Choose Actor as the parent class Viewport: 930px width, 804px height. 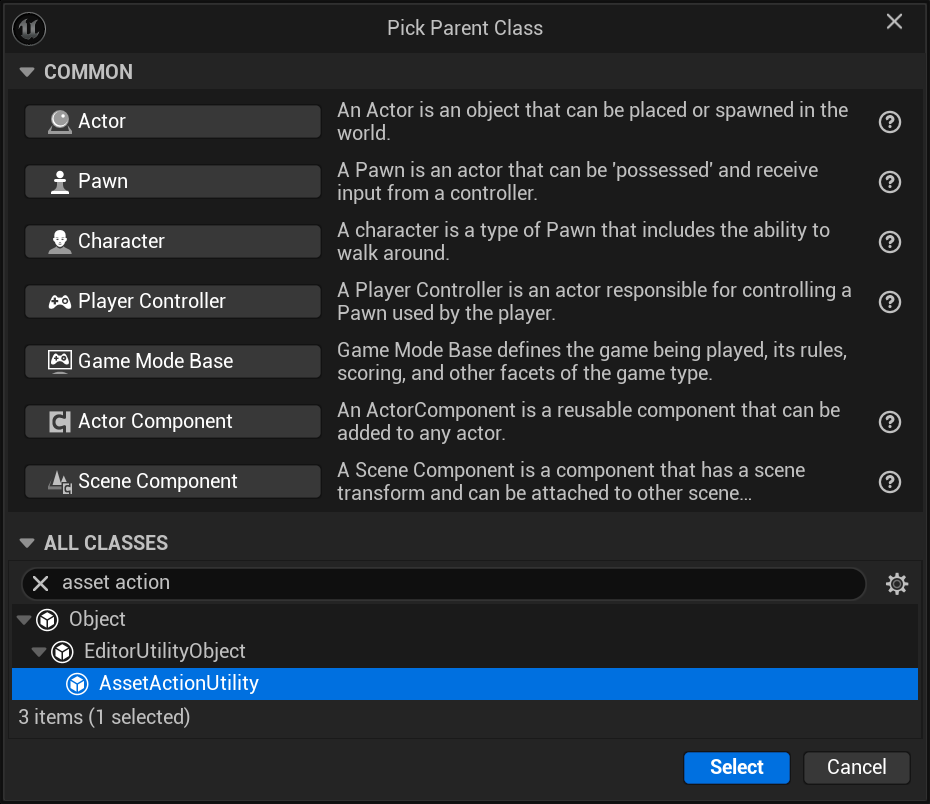[x=172, y=121]
